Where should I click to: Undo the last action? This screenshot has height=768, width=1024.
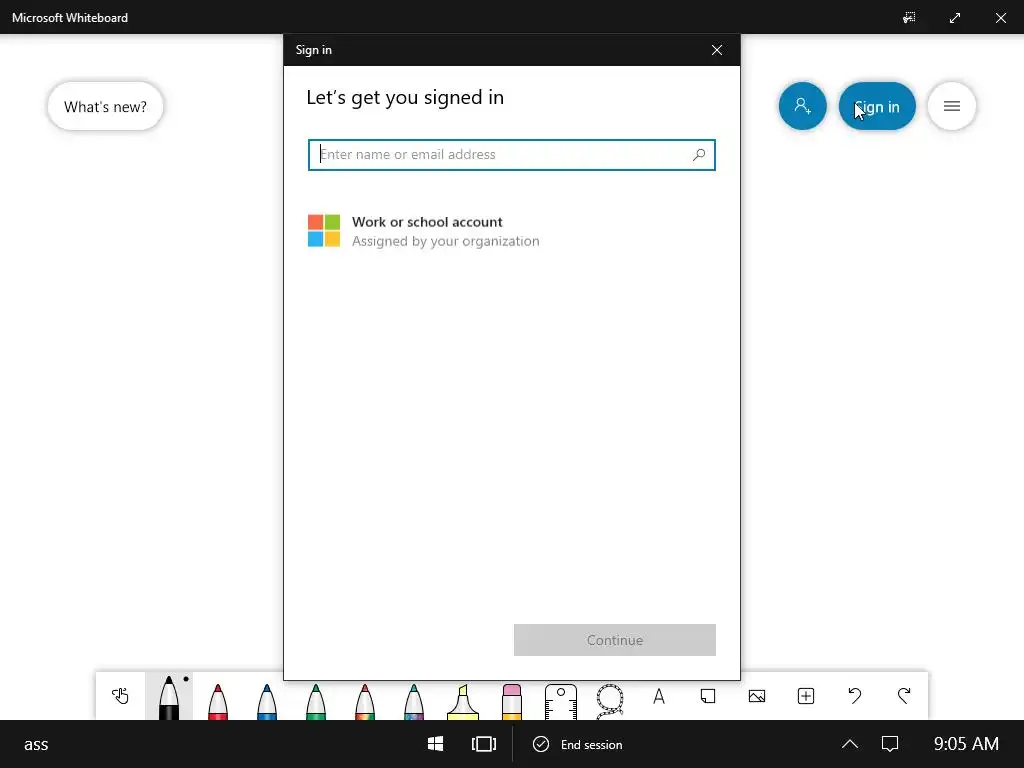pyautogui.click(x=855, y=696)
